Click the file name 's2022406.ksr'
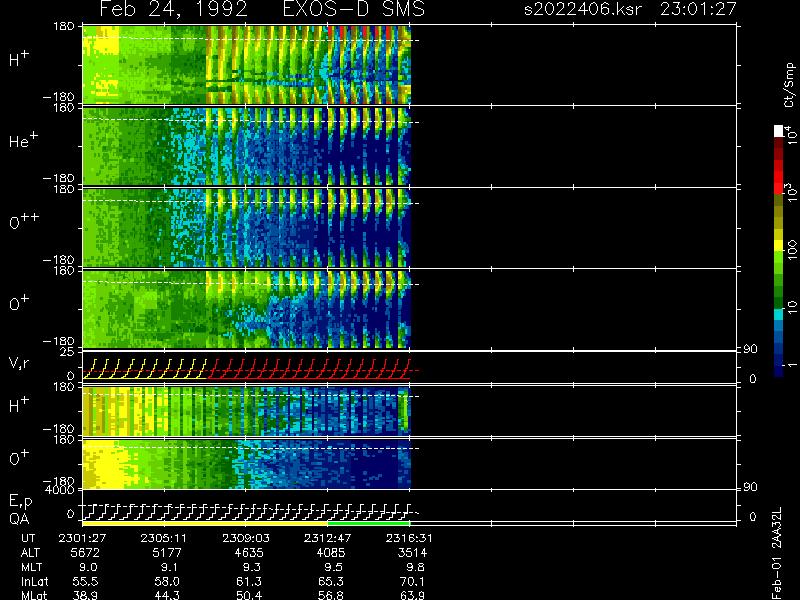The height and width of the screenshot is (600, 800). 583,9
